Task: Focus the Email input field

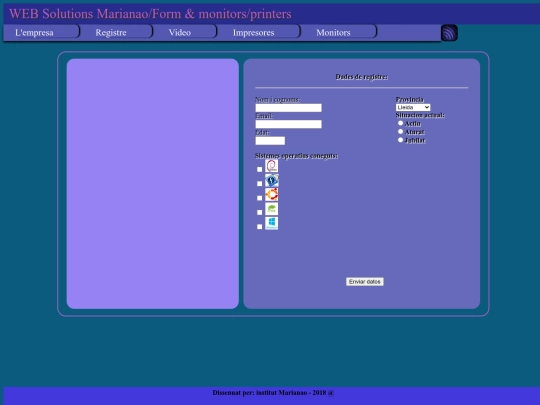Action: [x=289, y=124]
